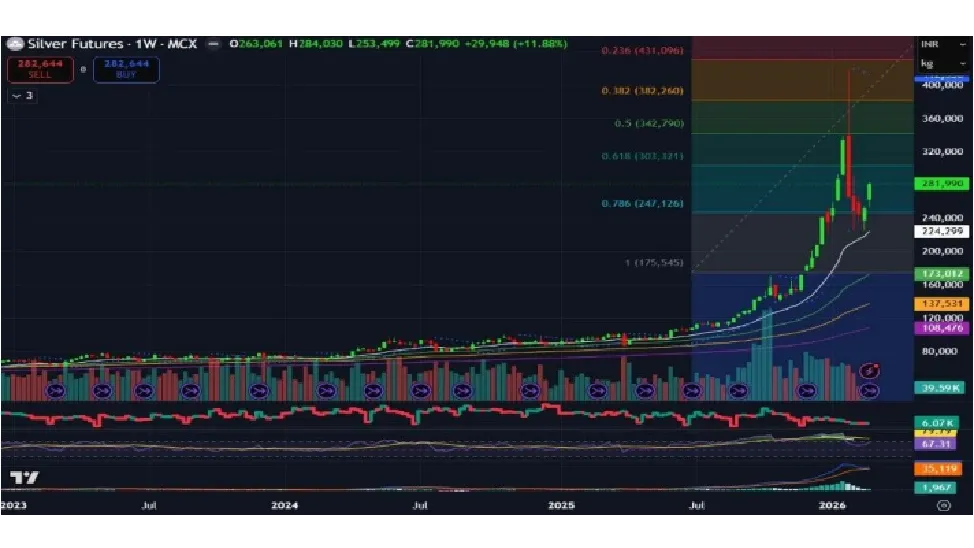Image resolution: width=974 pixels, height=548 pixels.
Task: Click the open value O263,061
Action: tap(256, 44)
